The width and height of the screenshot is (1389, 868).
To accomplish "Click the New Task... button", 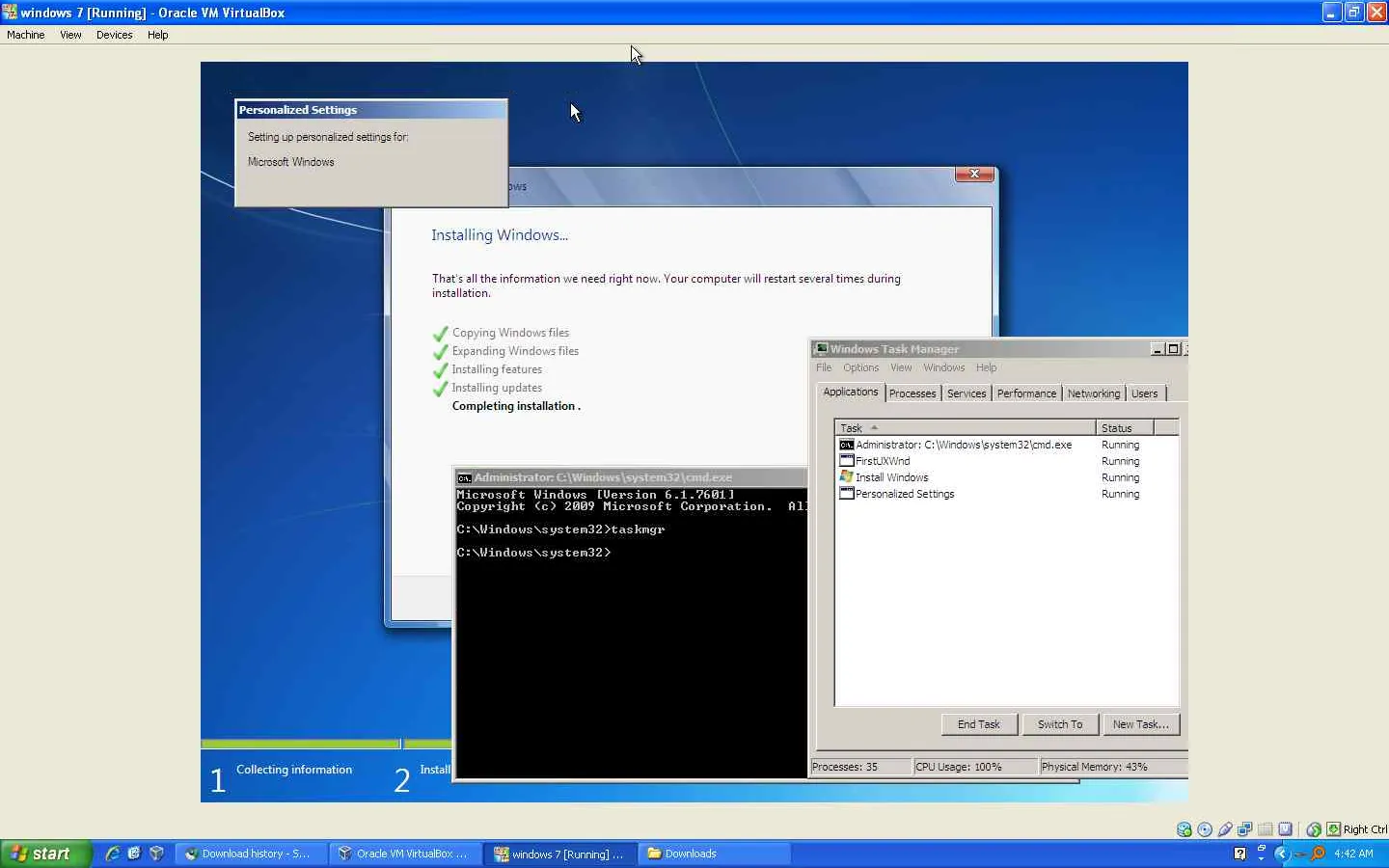I will [x=1140, y=724].
